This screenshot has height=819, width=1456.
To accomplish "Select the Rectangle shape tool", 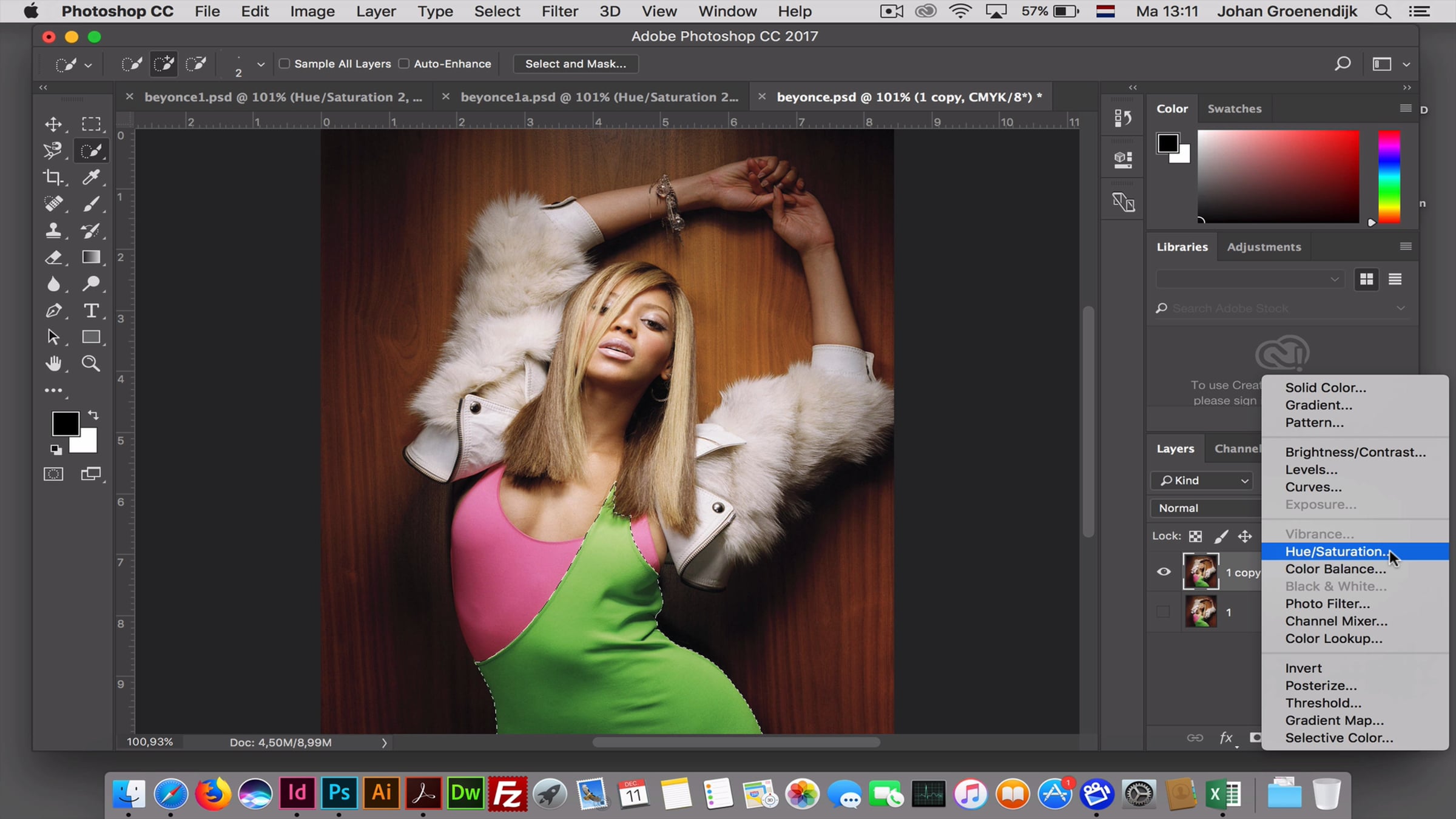I will [91, 337].
